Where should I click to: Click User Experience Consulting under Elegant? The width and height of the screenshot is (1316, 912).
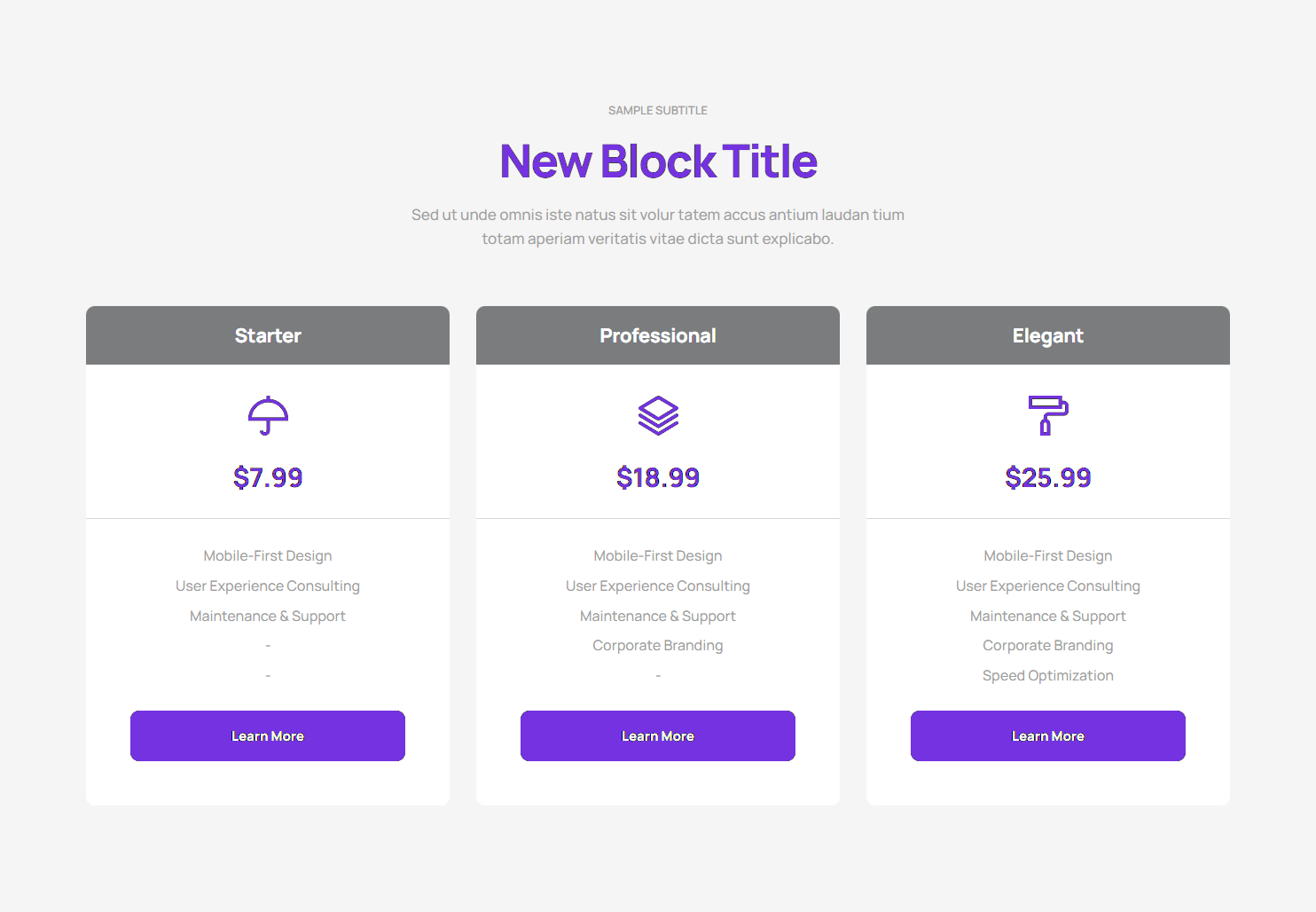[x=1047, y=586]
